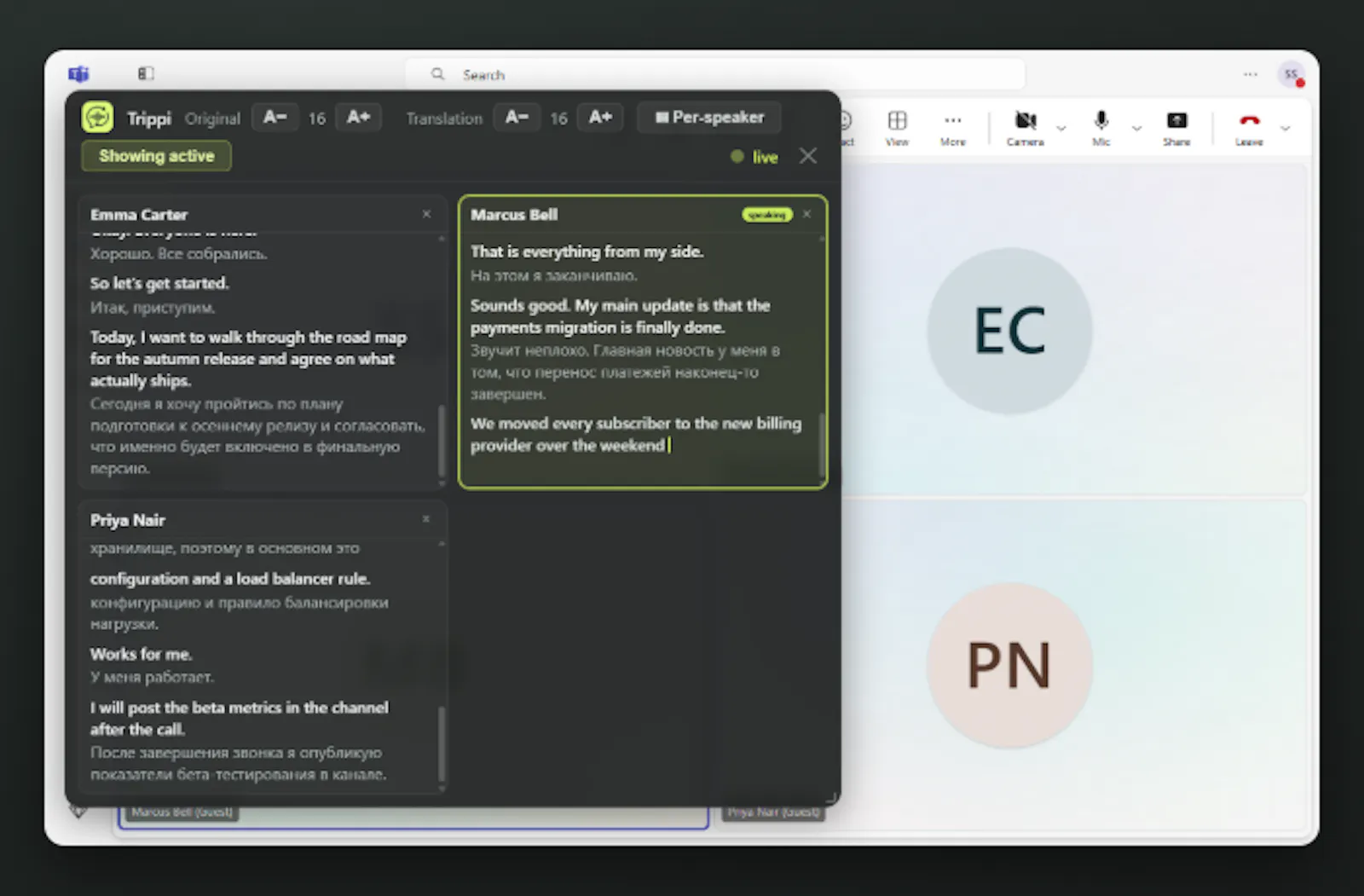
Task: Decrease the Original text font size
Action: coord(275,117)
